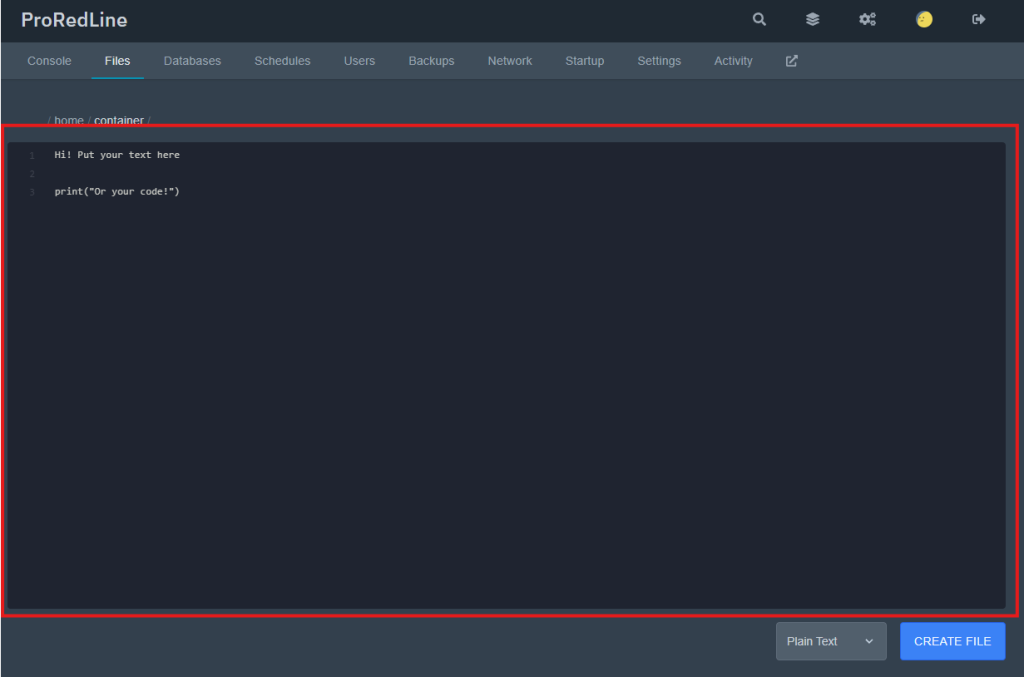
Task: Open the Databases tab
Action: (x=192, y=61)
